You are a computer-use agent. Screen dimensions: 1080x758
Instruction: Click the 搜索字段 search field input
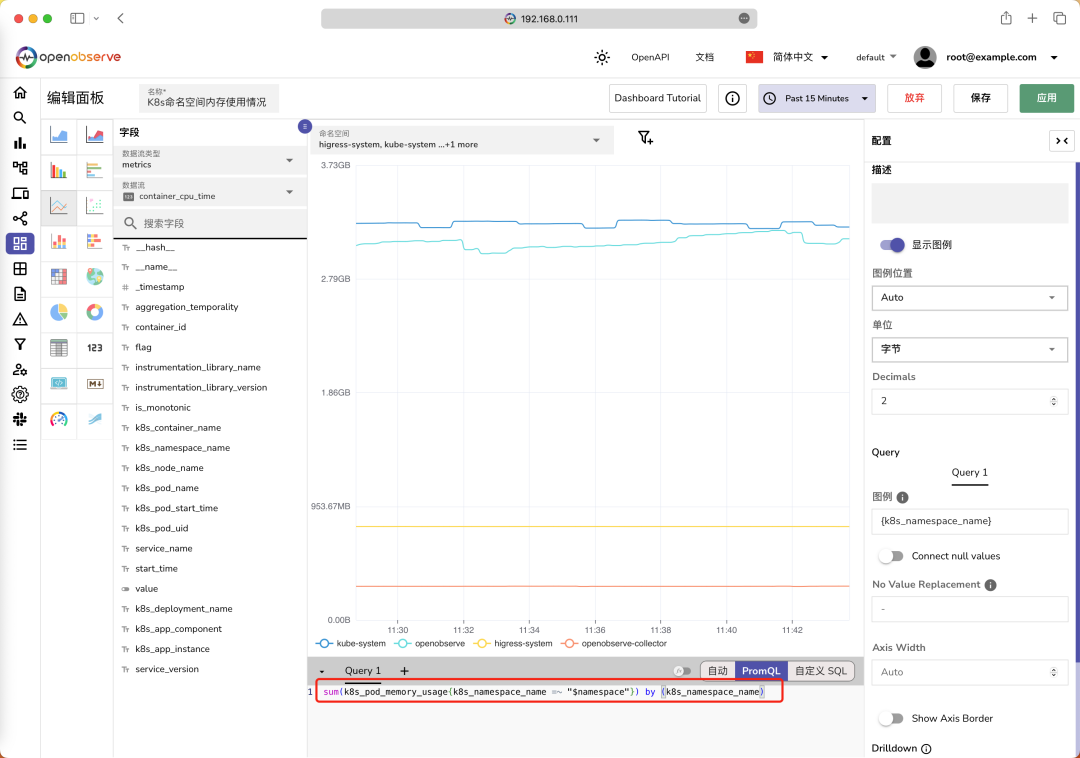(210, 223)
